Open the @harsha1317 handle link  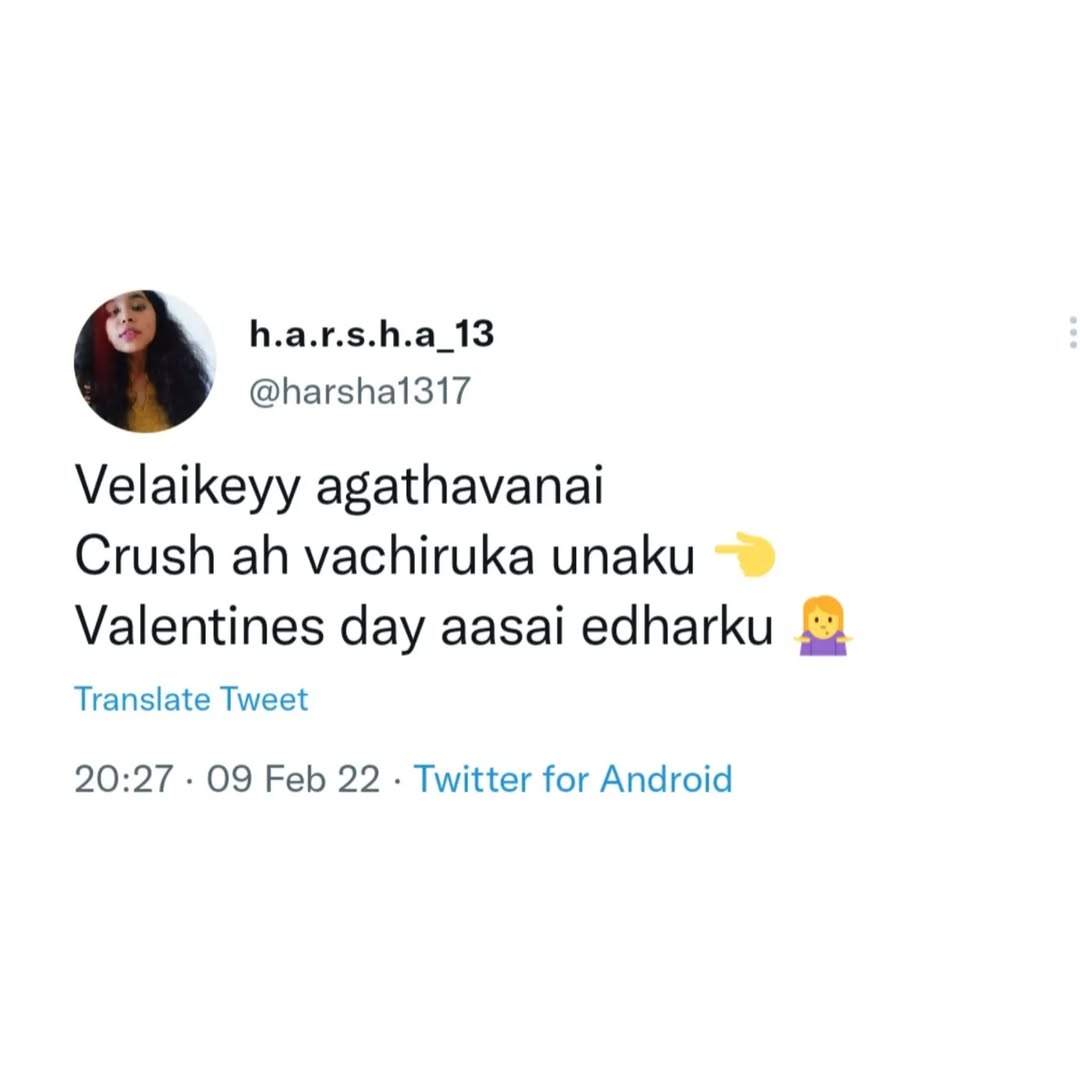pyautogui.click(x=358, y=391)
